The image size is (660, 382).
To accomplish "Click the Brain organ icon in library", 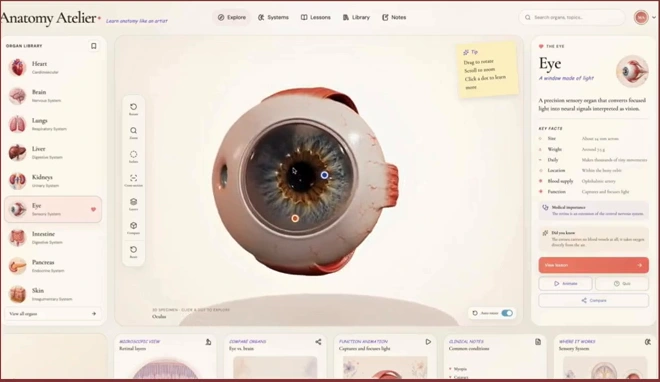I will (x=18, y=96).
